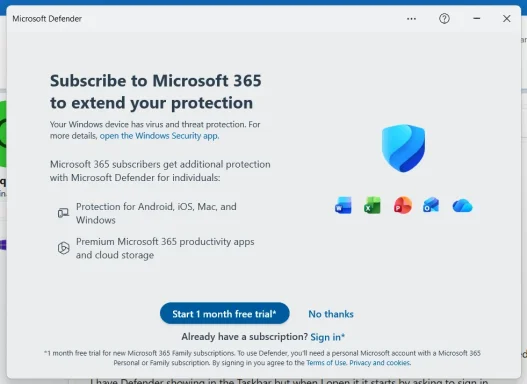This screenshot has width=527, height=384.
Task: Click the PowerPoint app icon
Action: 403,205
